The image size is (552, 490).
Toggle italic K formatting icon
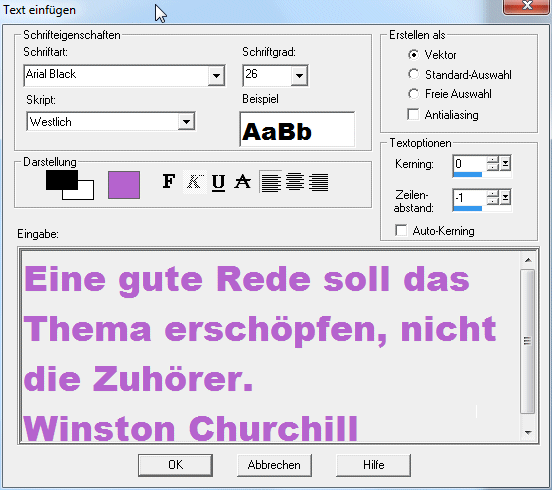tap(194, 182)
